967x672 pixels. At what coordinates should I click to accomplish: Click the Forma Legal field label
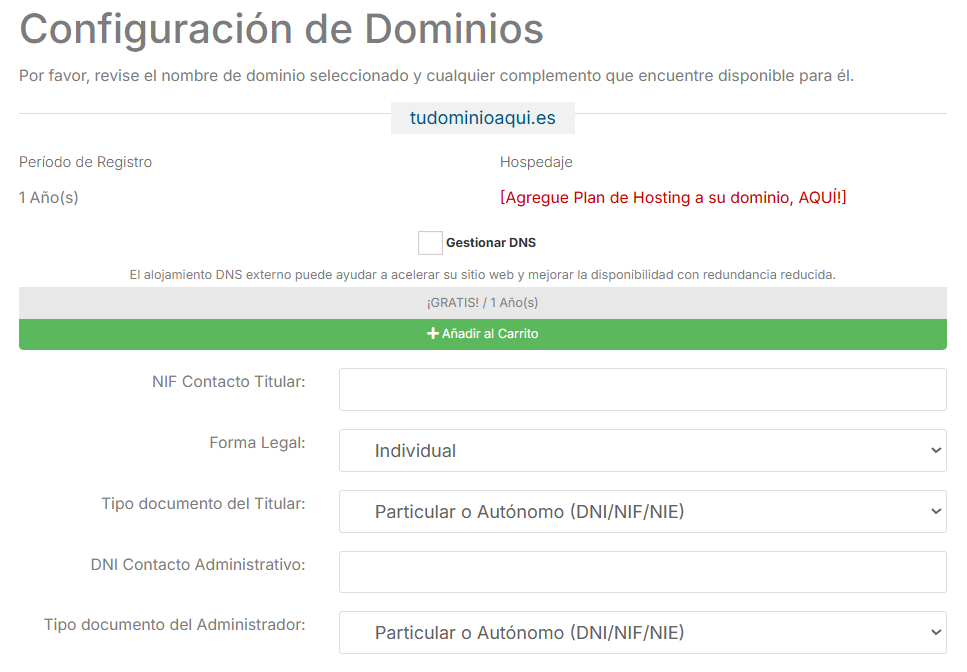click(x=257, y=442)
